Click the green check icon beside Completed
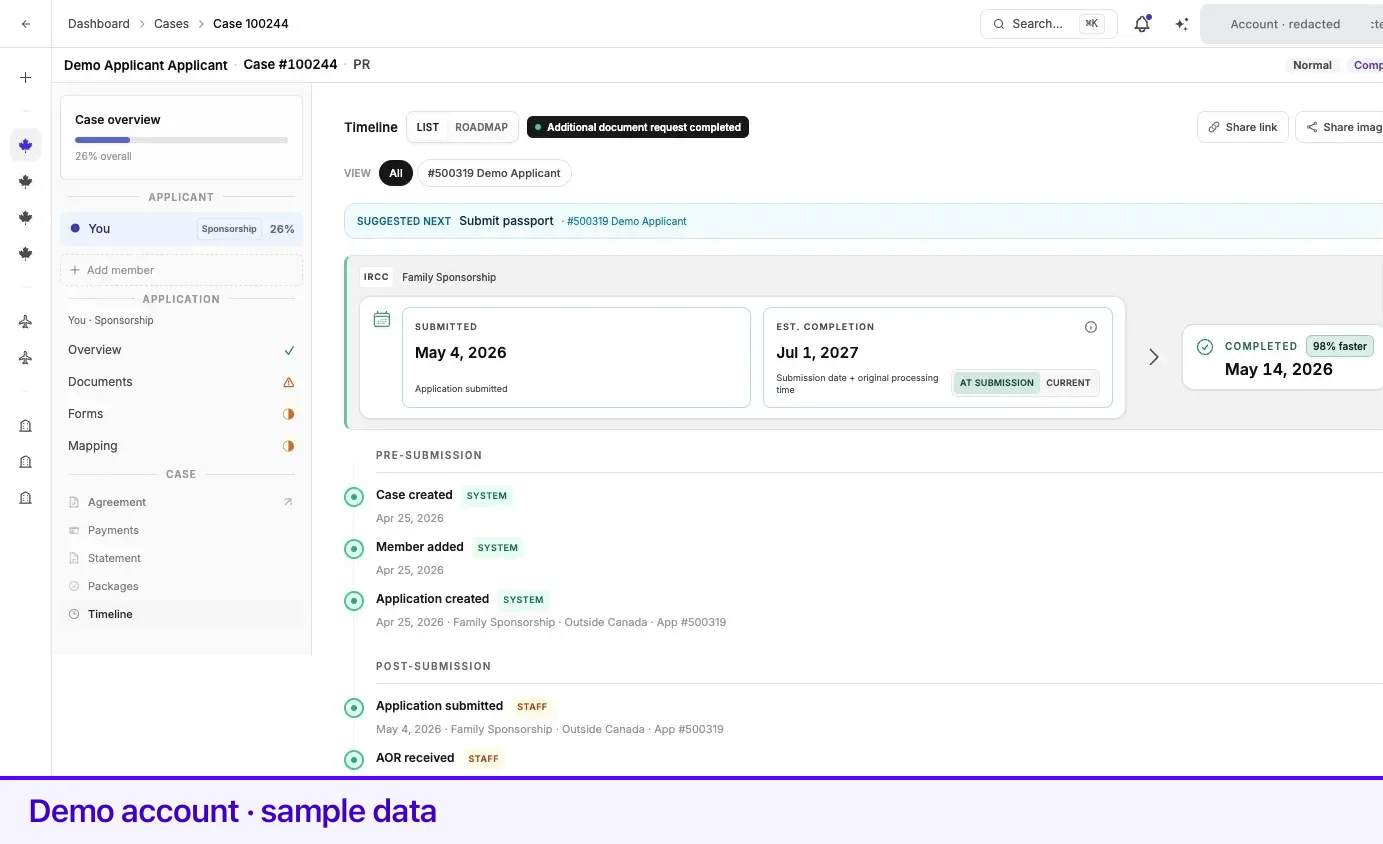The width and height of the screenshot is (1383, 844). 1205,346
